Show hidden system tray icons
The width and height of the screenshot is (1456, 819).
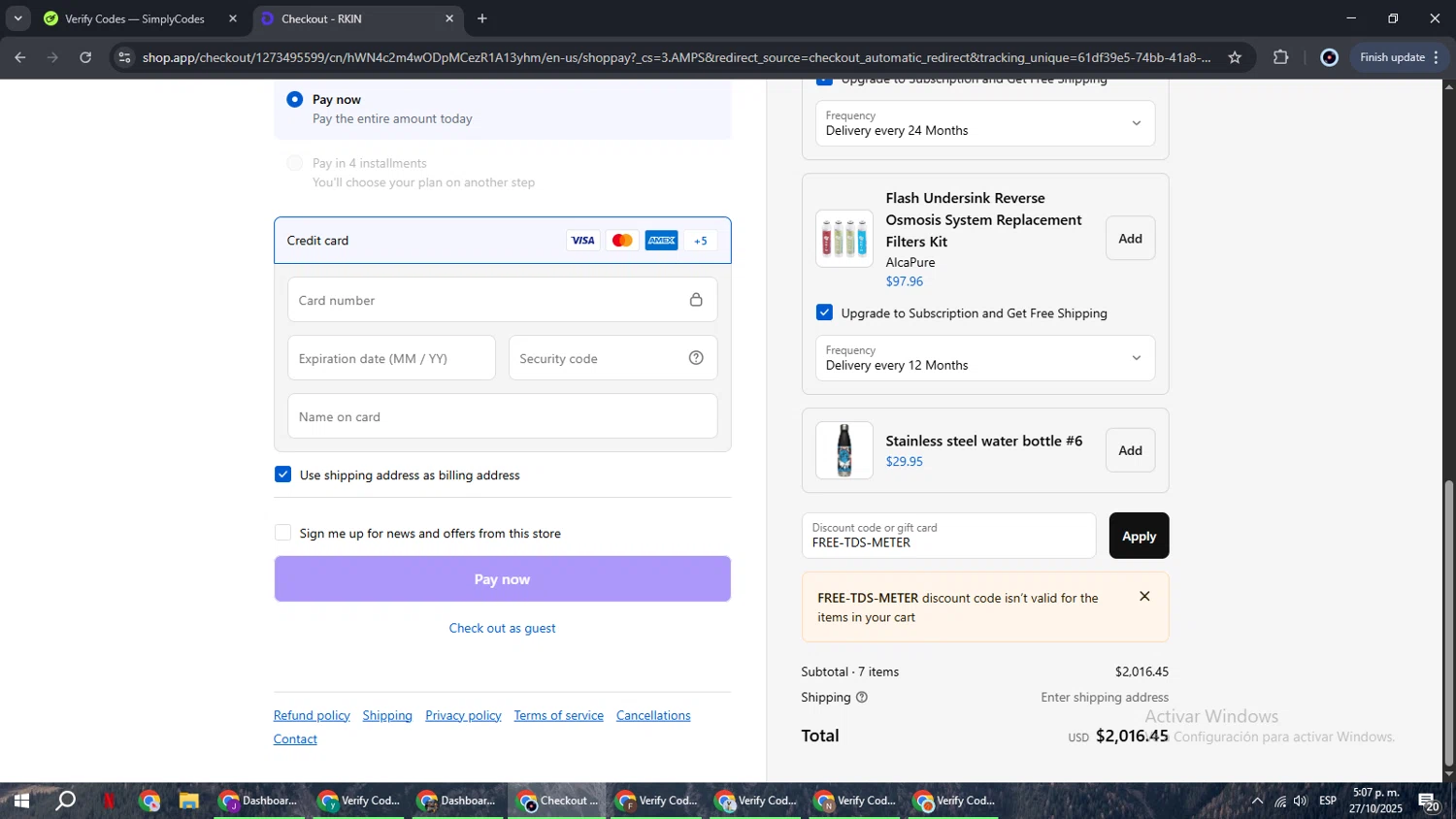pyautogui.click(x=1257, y=801)
